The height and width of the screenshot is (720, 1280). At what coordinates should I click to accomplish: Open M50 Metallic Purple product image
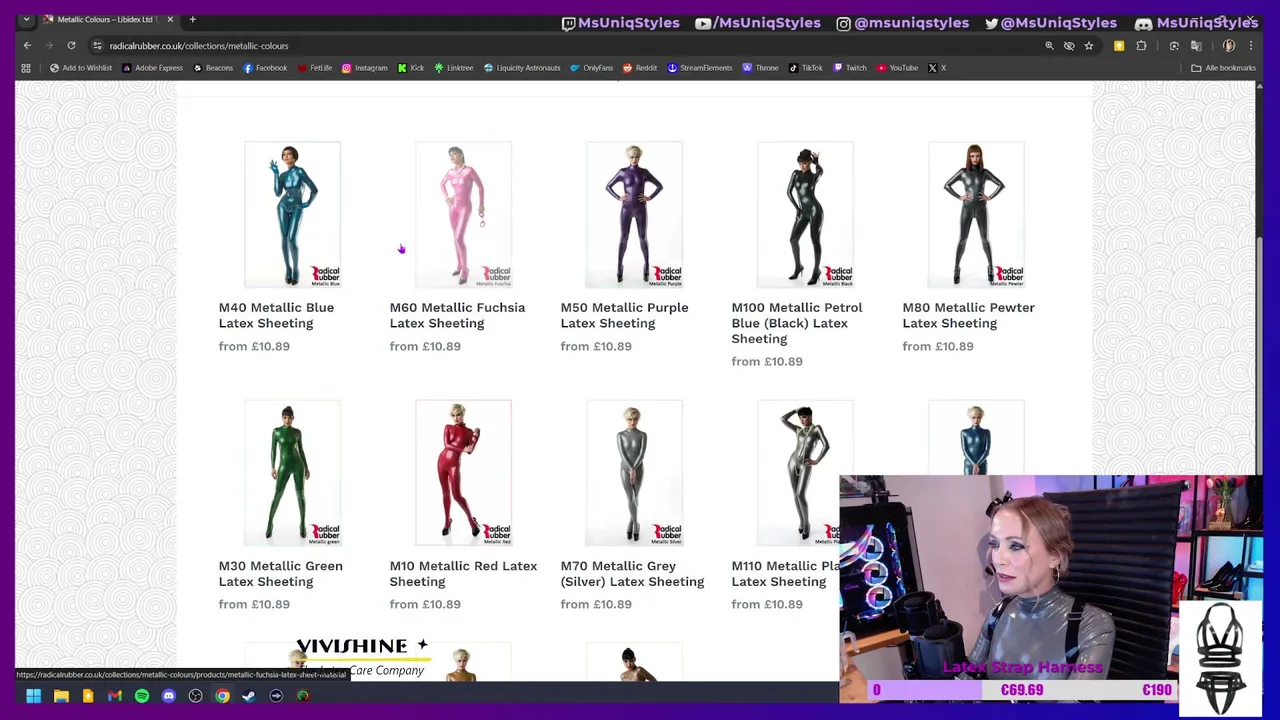click(x=634, y=215)
